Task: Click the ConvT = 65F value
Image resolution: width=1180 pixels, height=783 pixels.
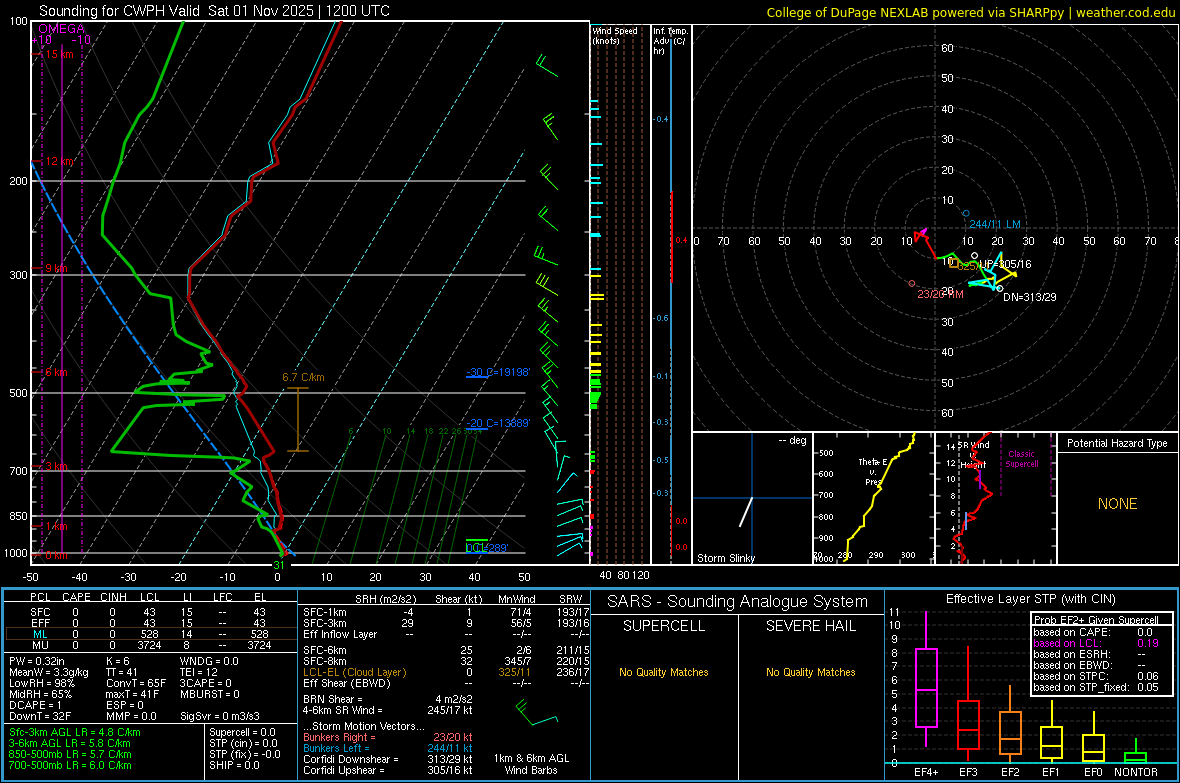Action: (135, 683)
